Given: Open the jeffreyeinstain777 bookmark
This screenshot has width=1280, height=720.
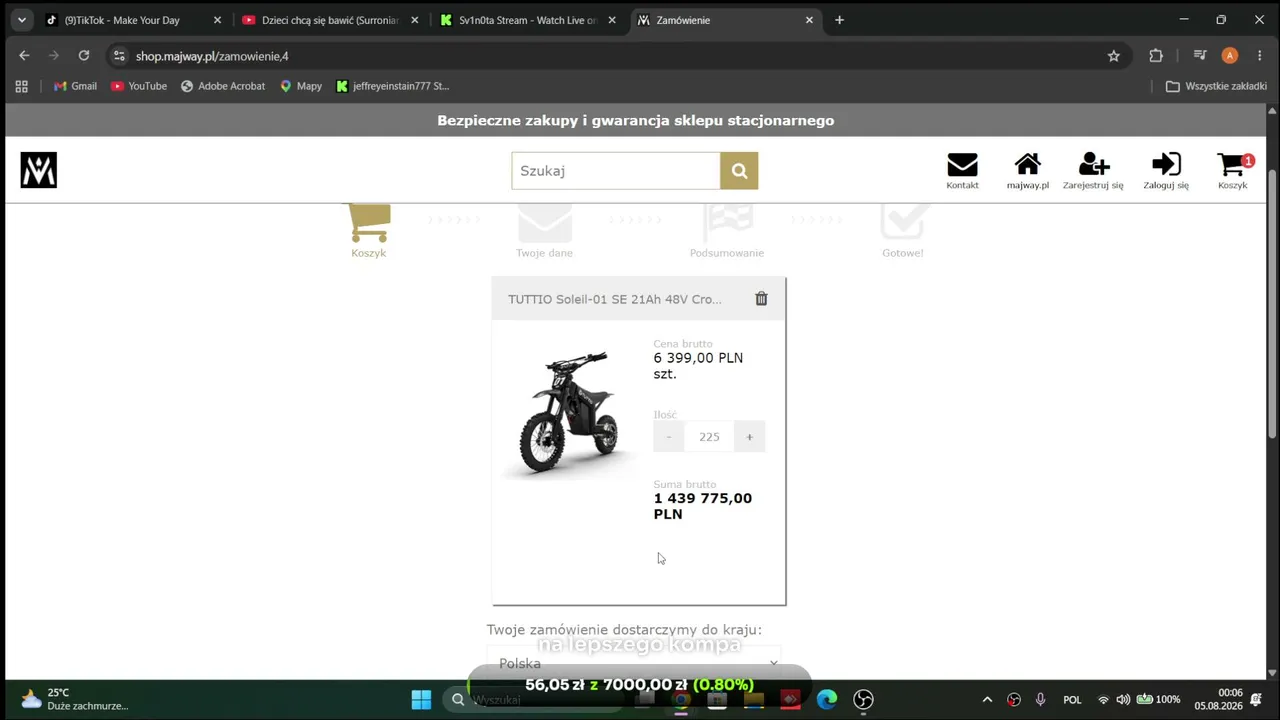Looking at the screenshot, I should (393, 86).
